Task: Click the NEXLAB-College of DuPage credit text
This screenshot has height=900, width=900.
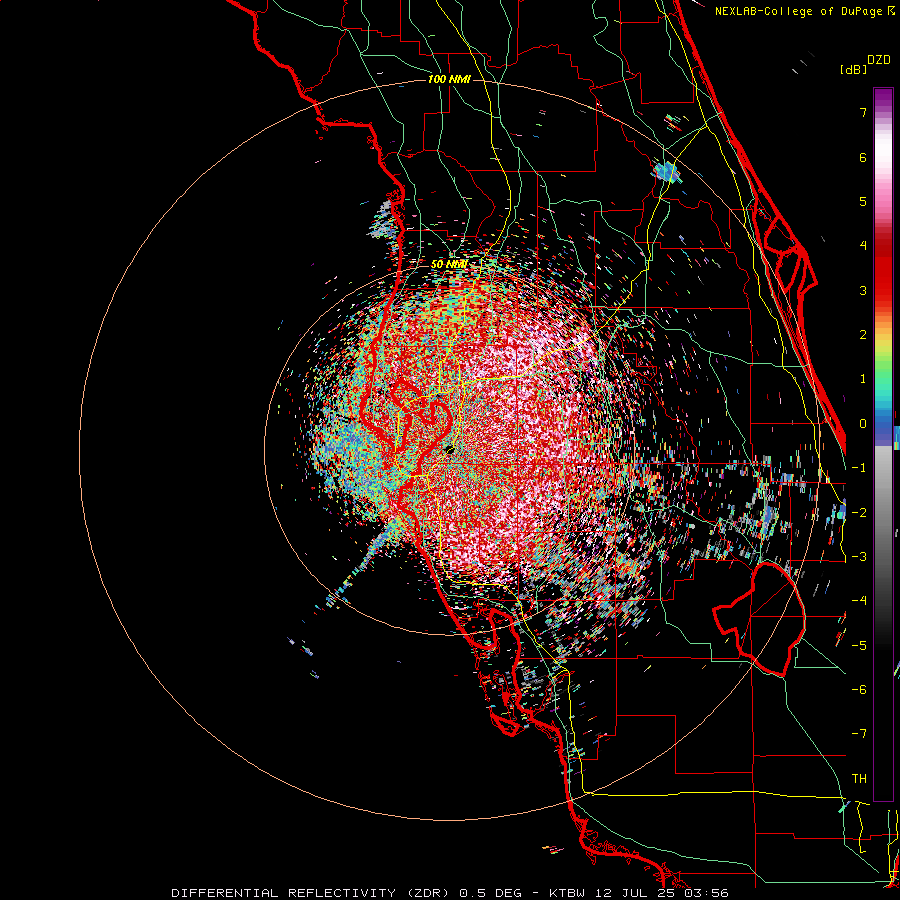Action: coord(804,11)
